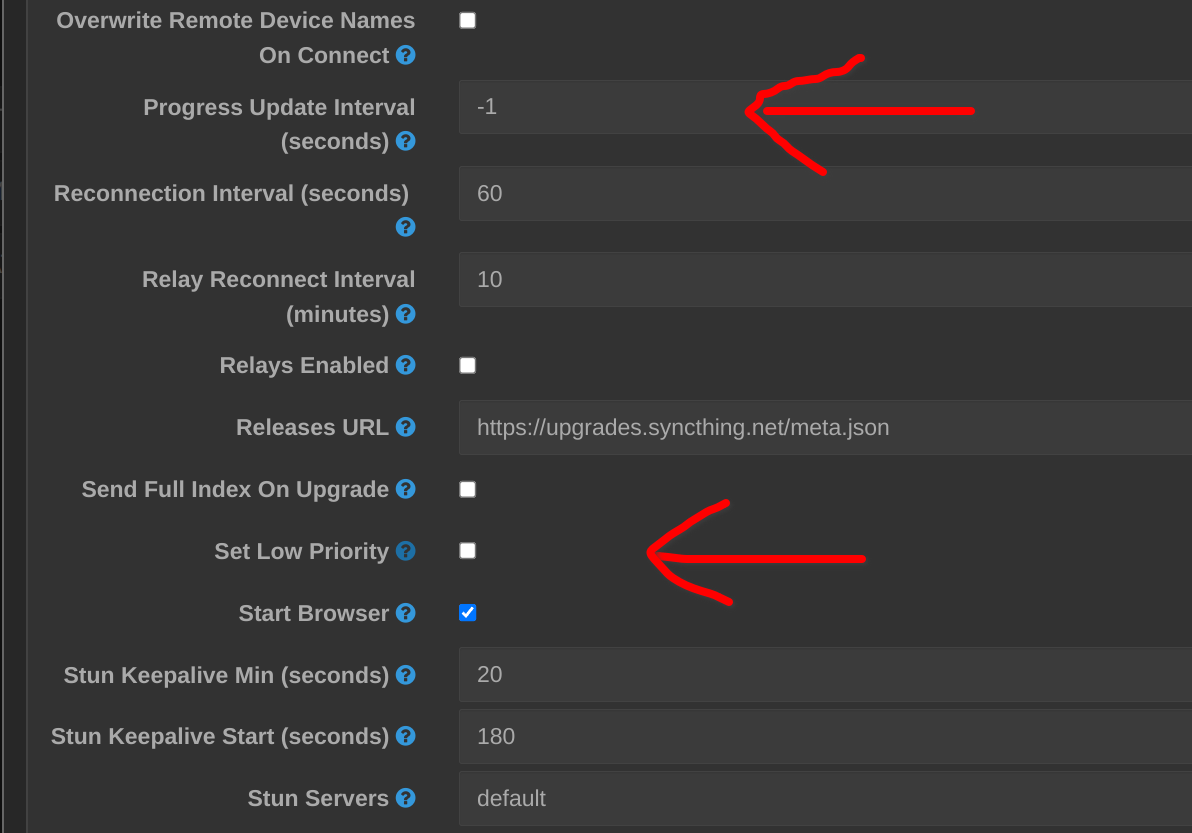
Task: Open help for Progress Update Interval
Action: (x=405, y=141)
